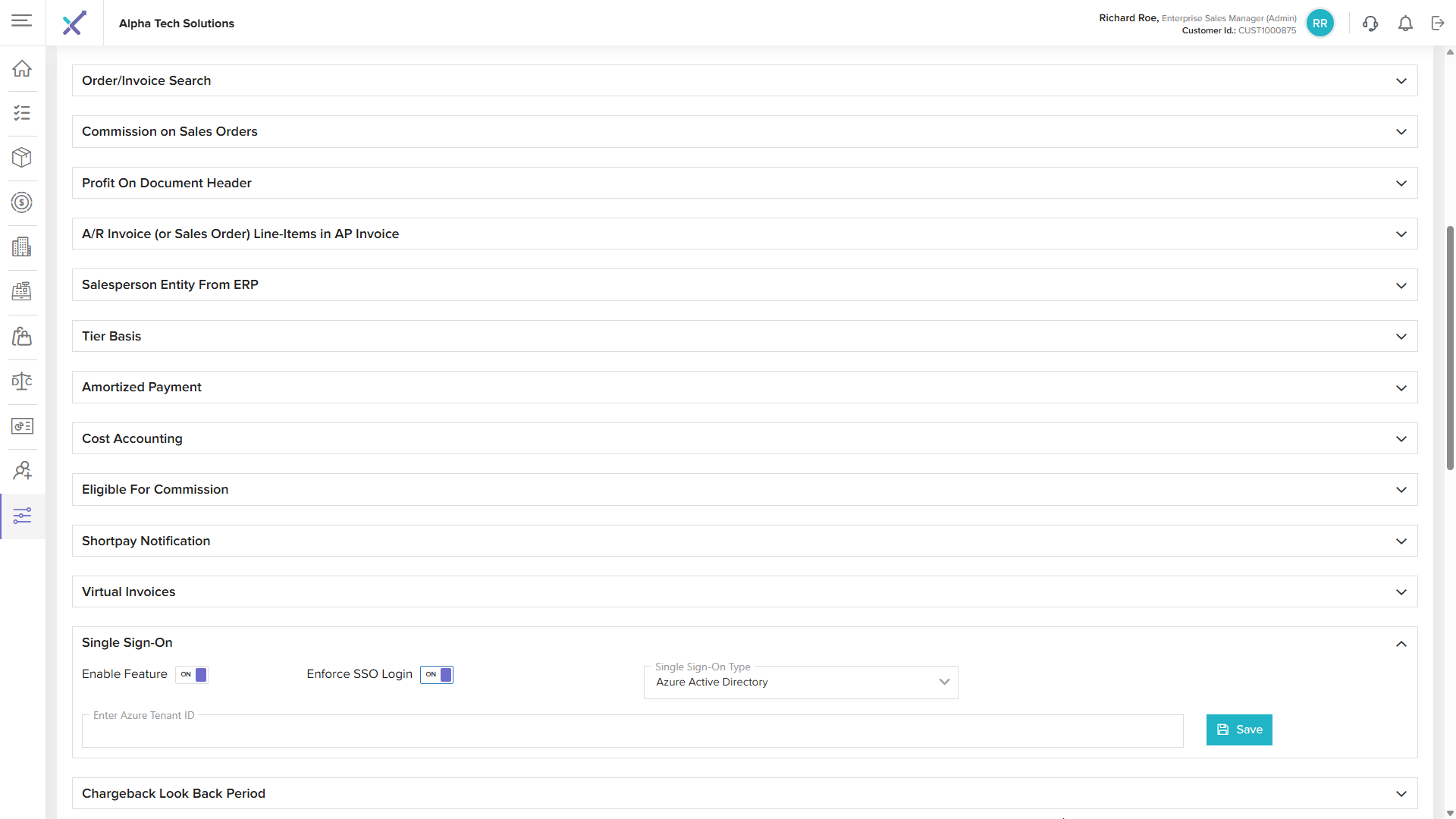
Task: Click the headset support icon
Action: (1370, 24)
